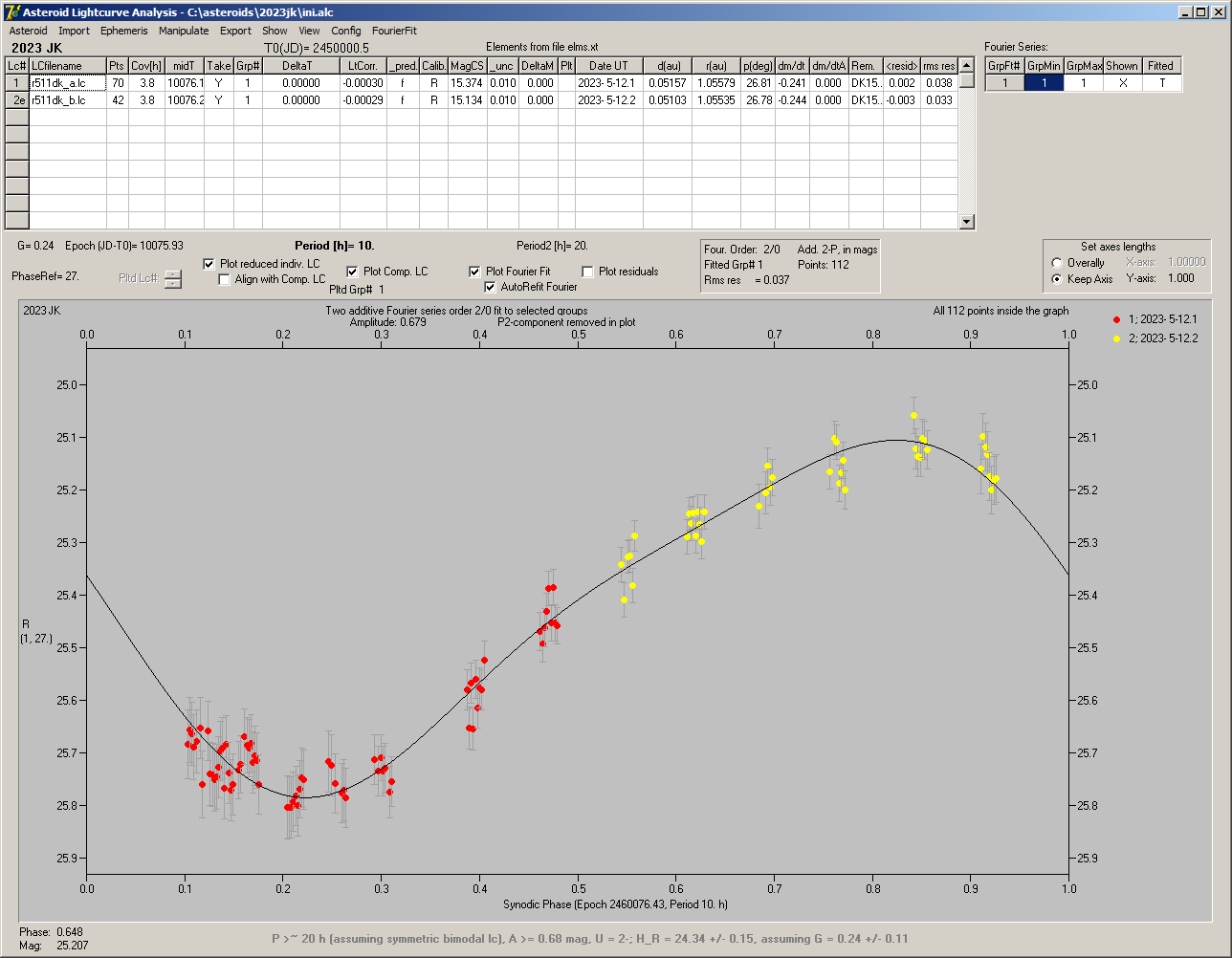Click the Y-axis length value 1.000
The image size is (1232, 958).
[x=1181, y=279]
